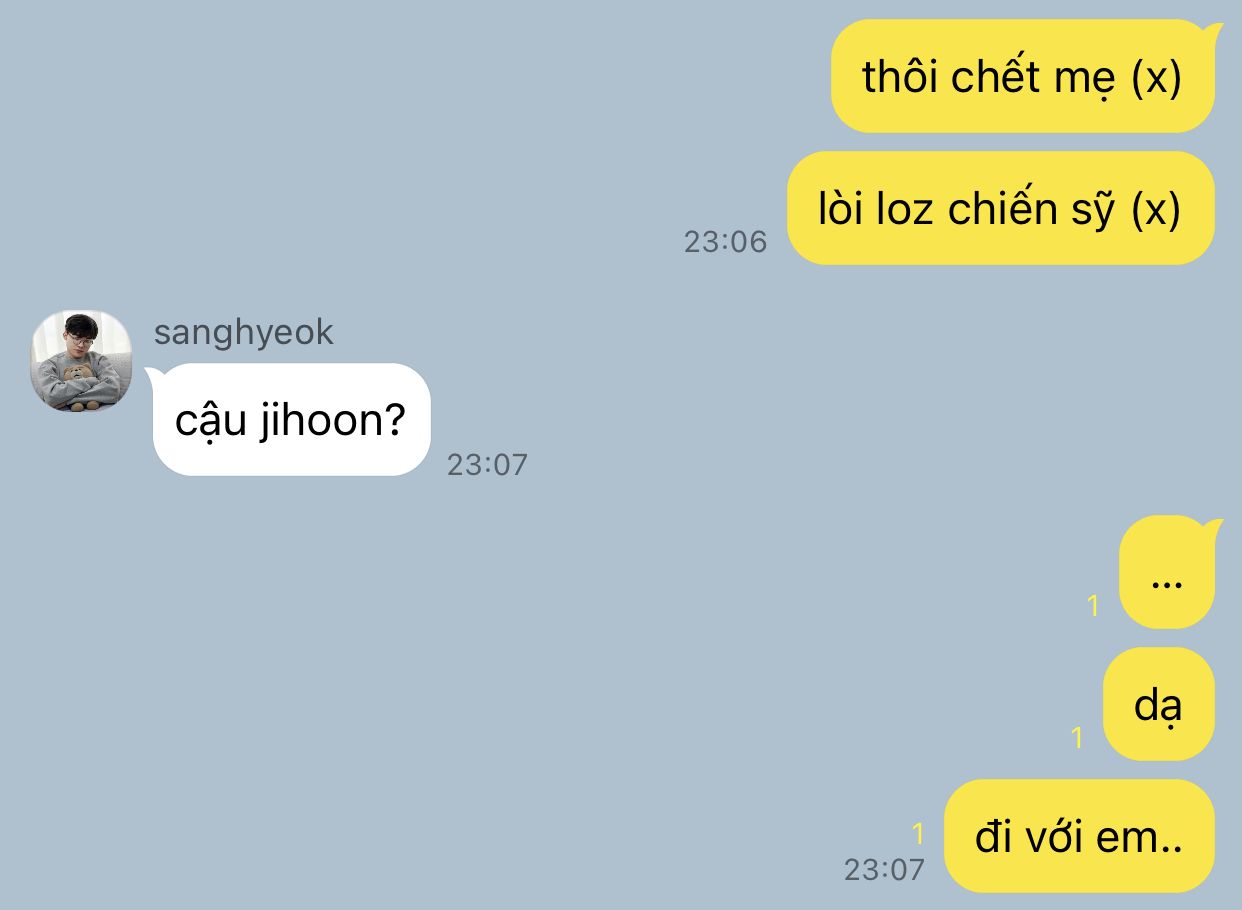The image size is (1242, 910).
Task: Select the "lời loz chiến sỹ (x)" message
Action: (1000, 208)
